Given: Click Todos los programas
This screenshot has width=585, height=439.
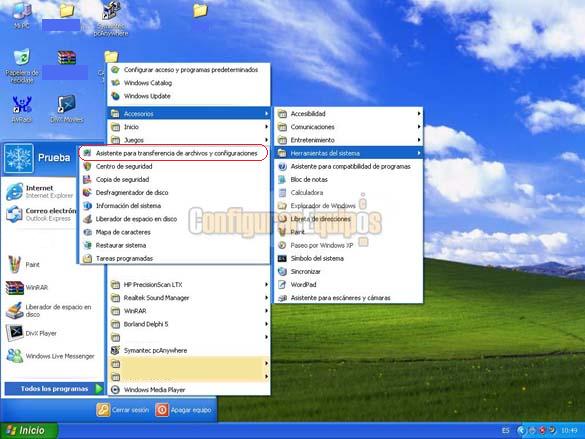Looking at the screenshot, I should pos(54,389).
